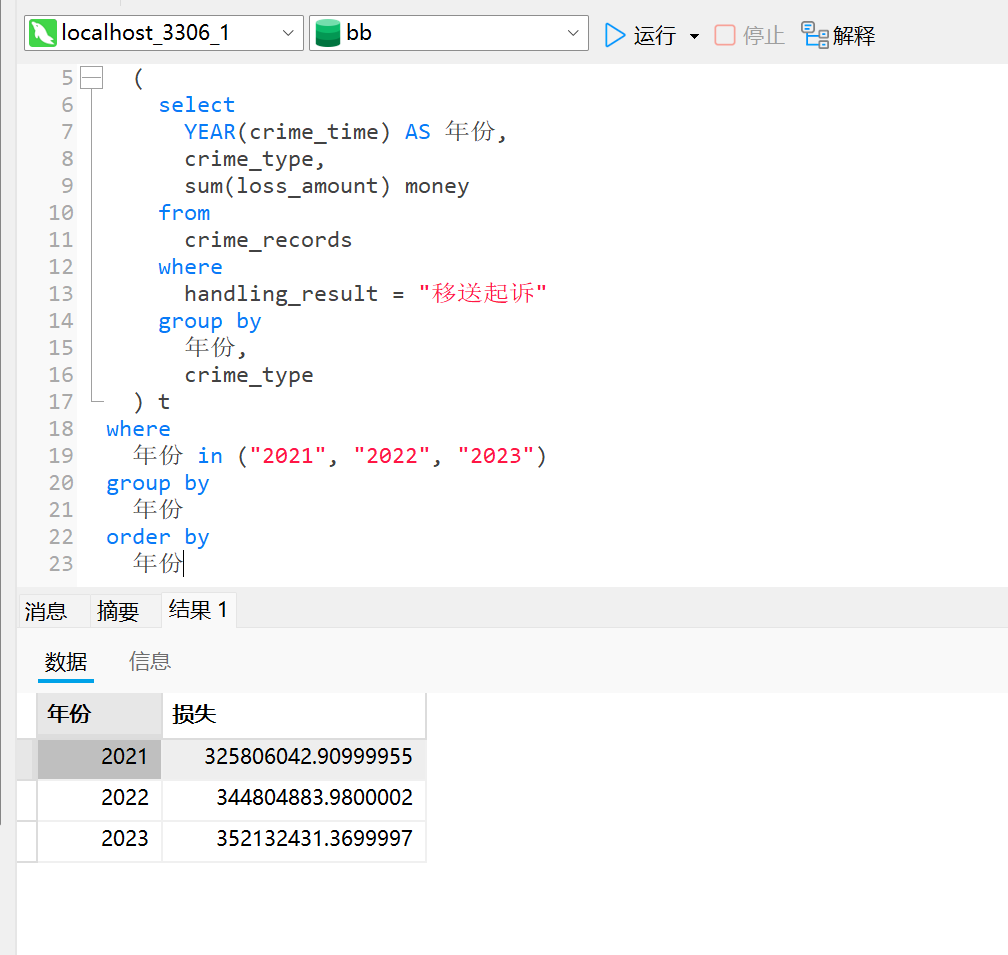Click line number 13 in the editor

[61, 293]
